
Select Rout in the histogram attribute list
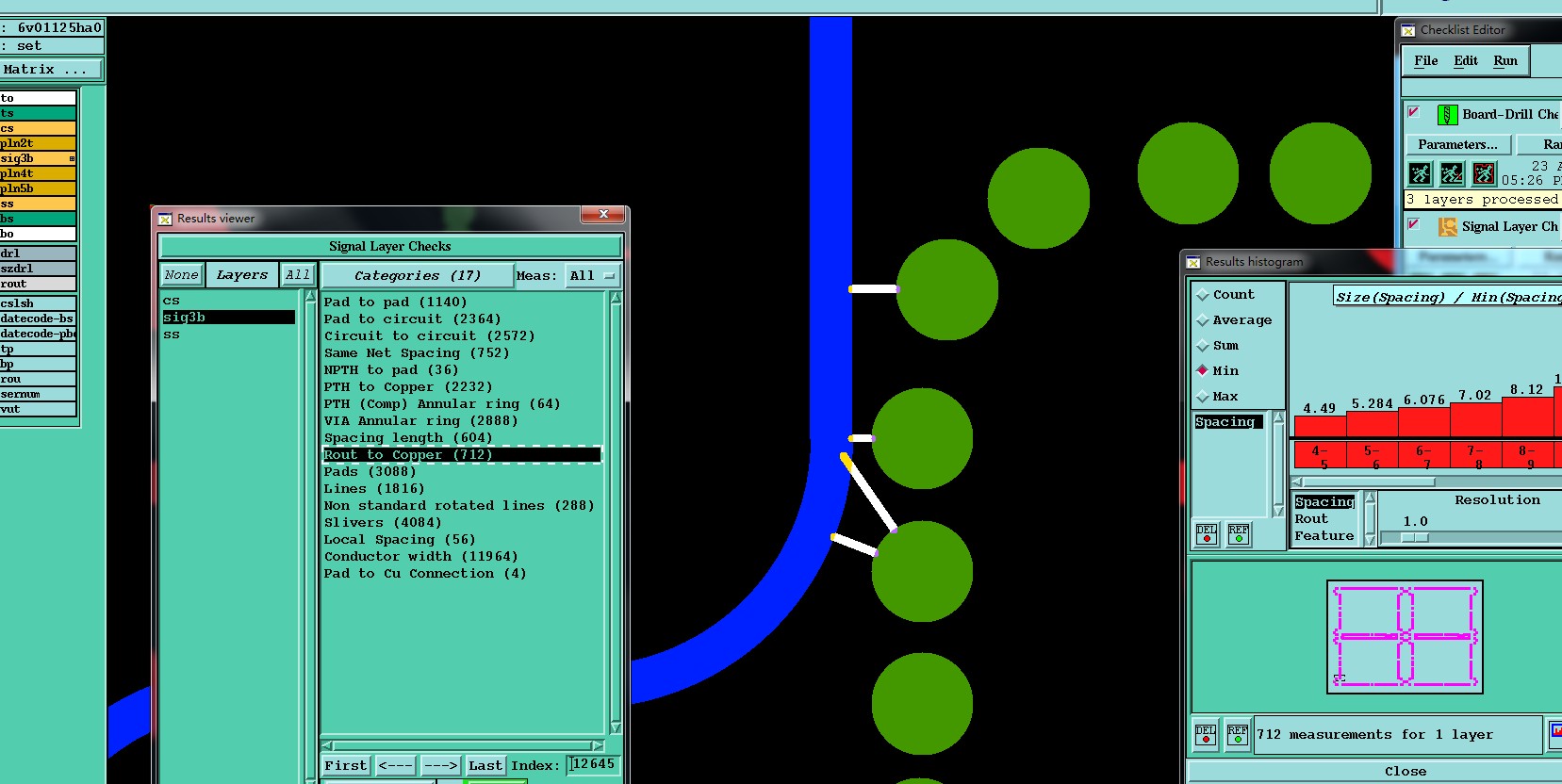tap(1311, 519)
